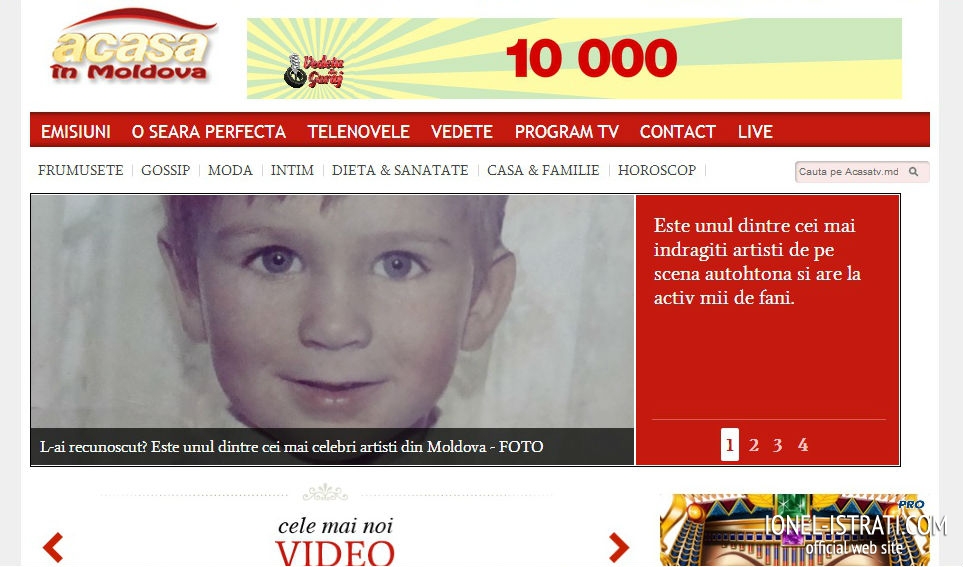
Task: Open the Vedeta din Garaj banner
Action: click(x=574, y=58)
